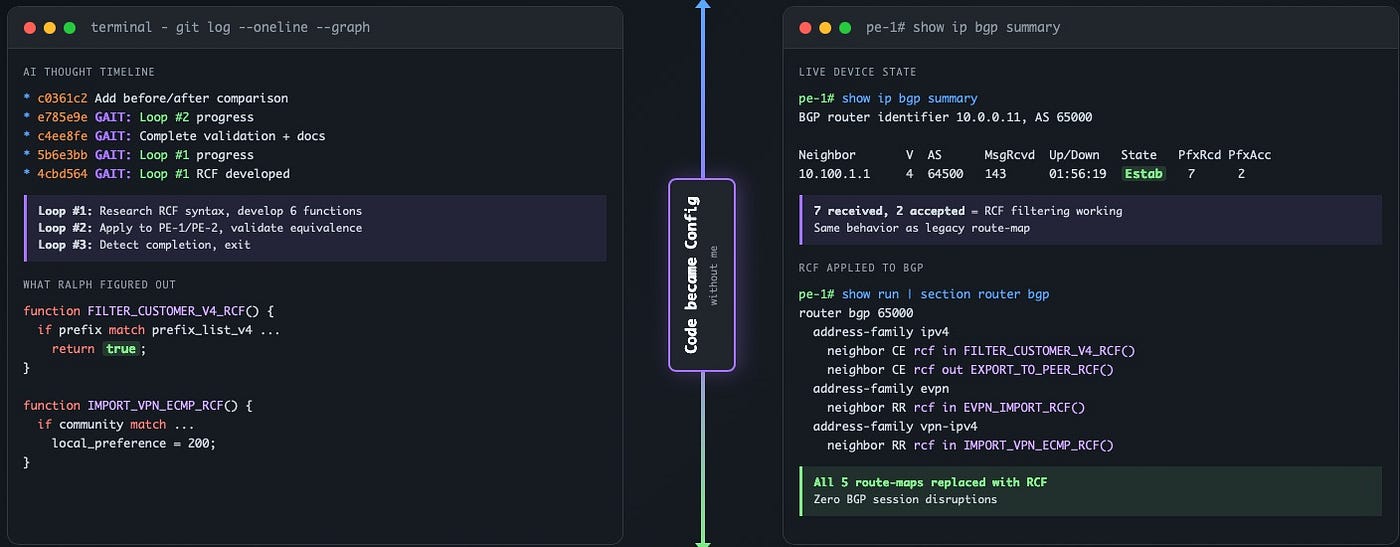Click commit hash c0361c2
1400x547 pixels.
[x=62, y=98]
